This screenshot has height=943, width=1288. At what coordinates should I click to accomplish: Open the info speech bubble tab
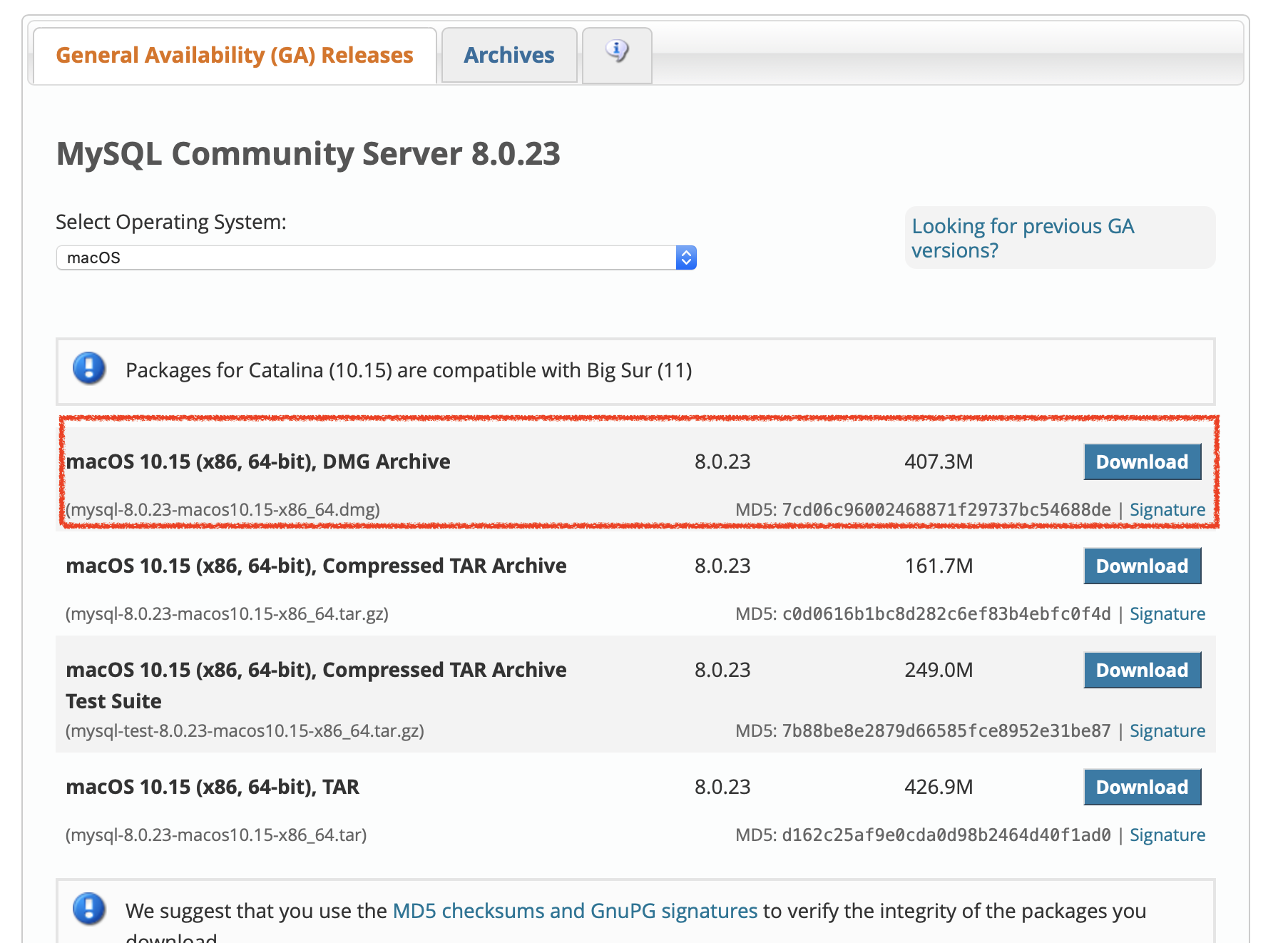pyautogui.click(x=617, y=54)
